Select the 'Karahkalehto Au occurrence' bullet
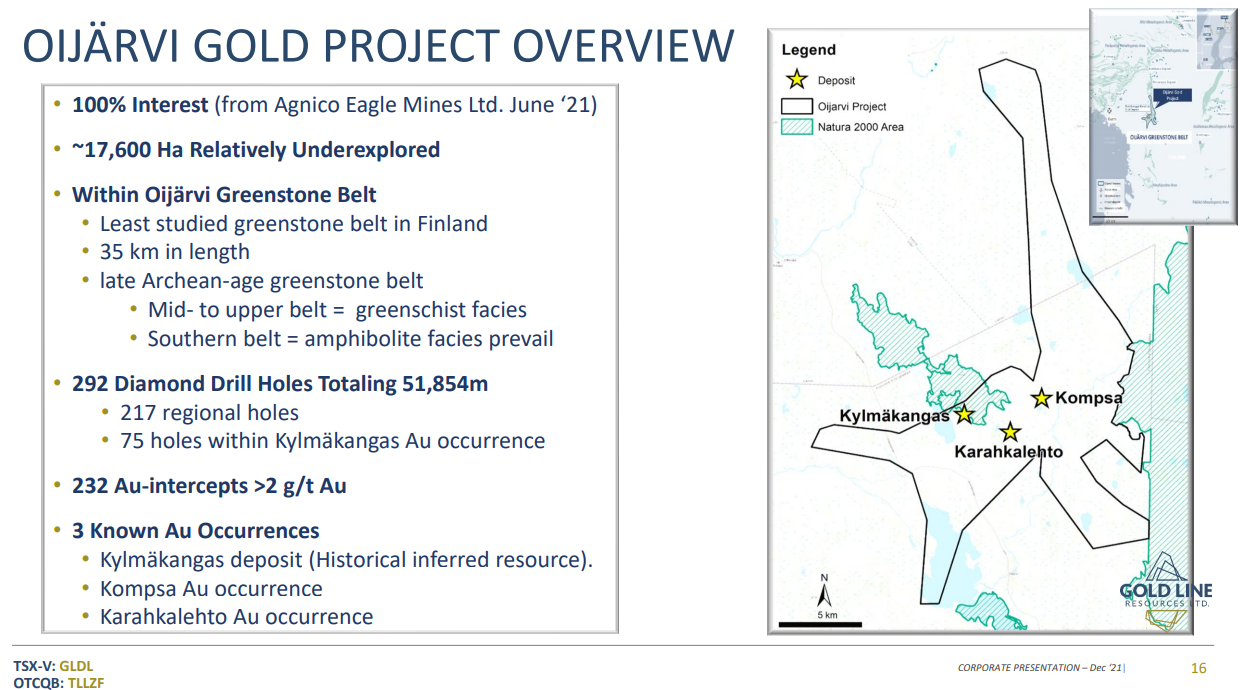The height and width of the screenshot is (690, 1240). point(236,617)
